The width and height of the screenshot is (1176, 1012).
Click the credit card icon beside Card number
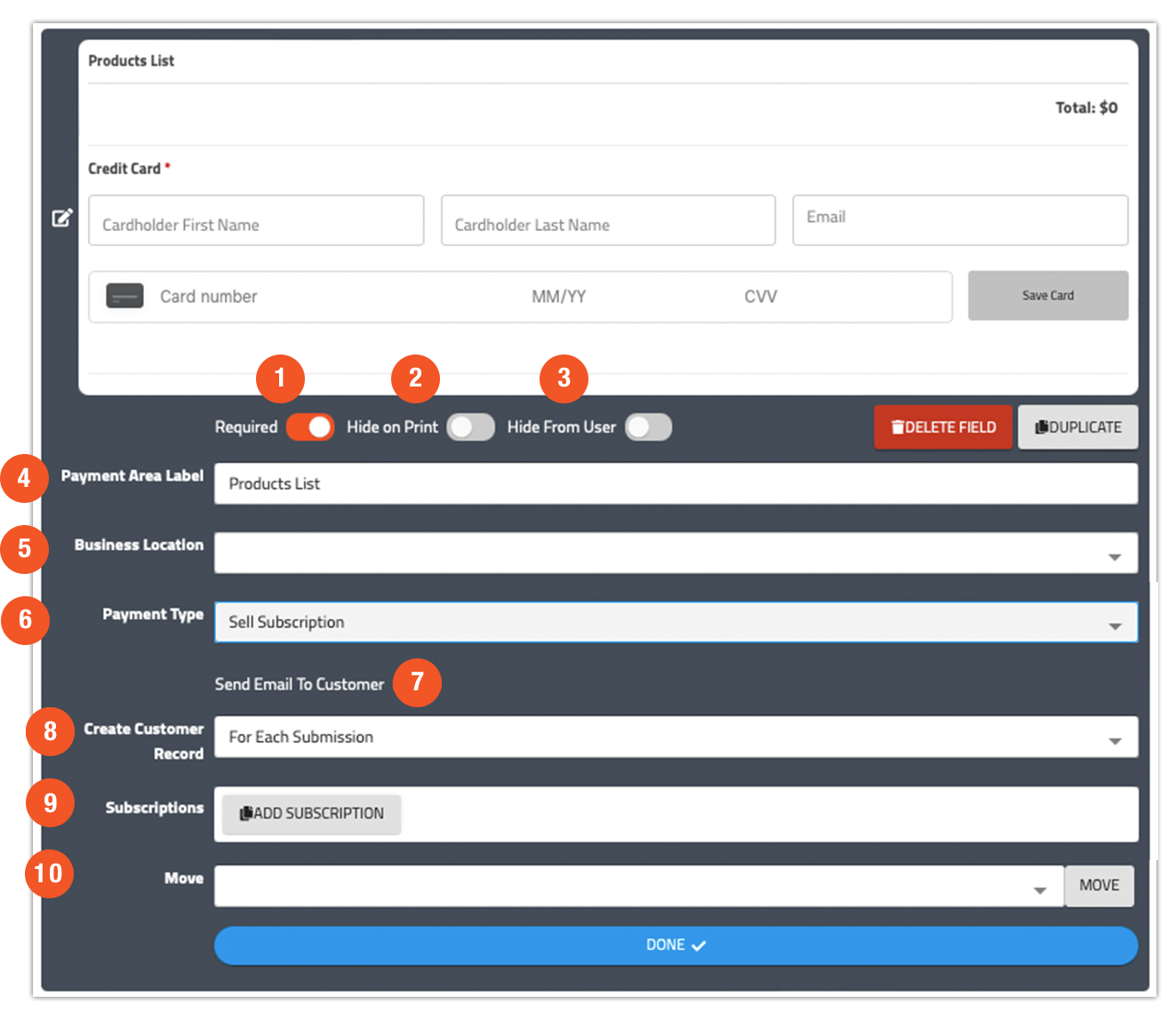tap(124, 296)
